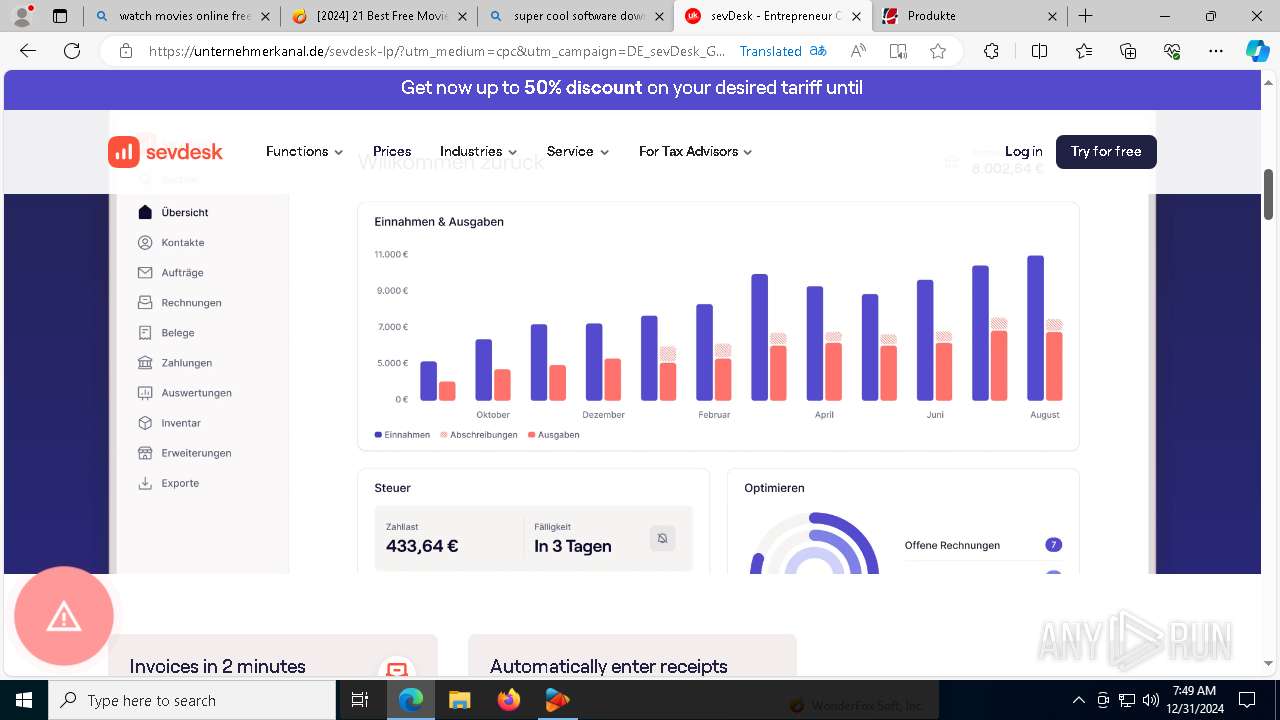Click the red warning triangle bubble
This screenshot has width=1280, height=720.
pyautogui.click(x=64, y=616)
